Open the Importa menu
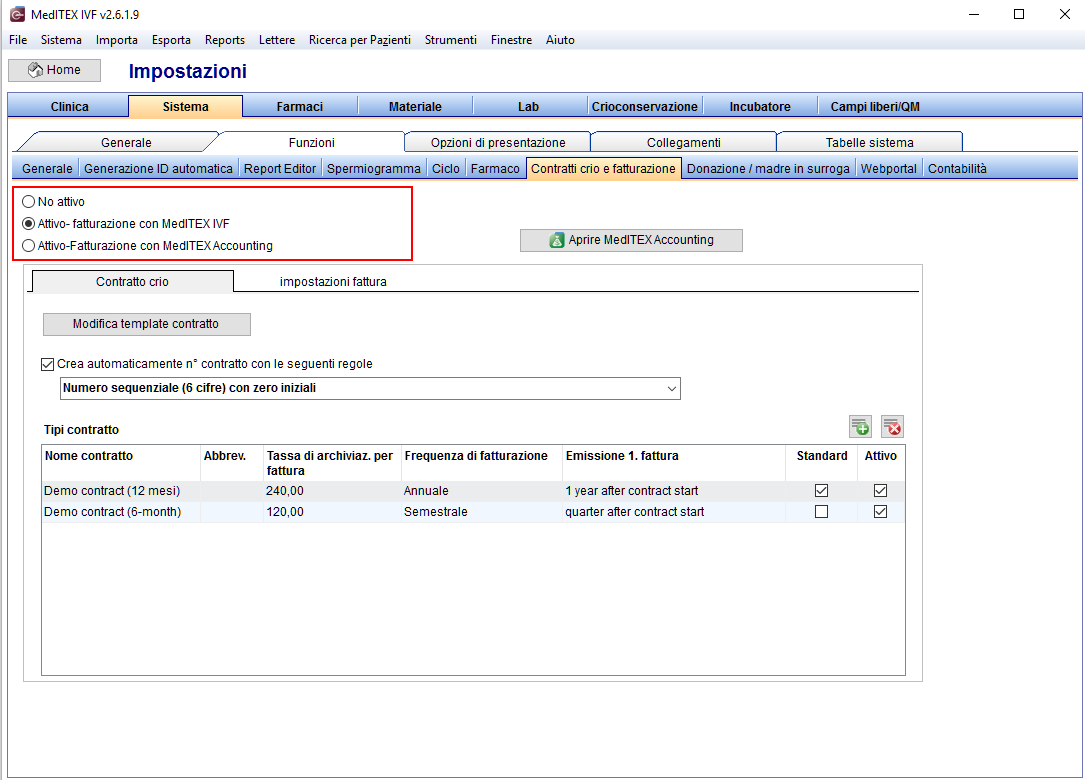Viewport: 1085px width, 780px height. point(116,40)
